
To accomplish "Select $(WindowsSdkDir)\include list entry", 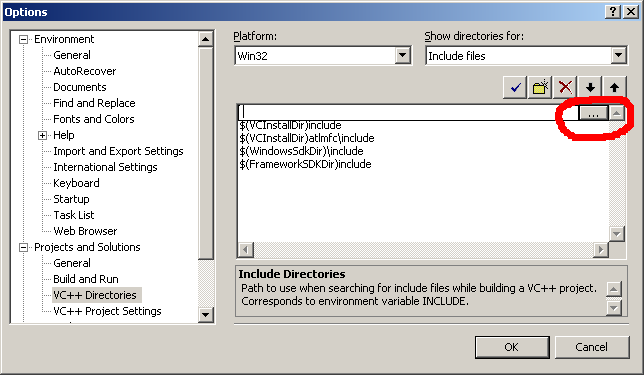I will [301, 151].
